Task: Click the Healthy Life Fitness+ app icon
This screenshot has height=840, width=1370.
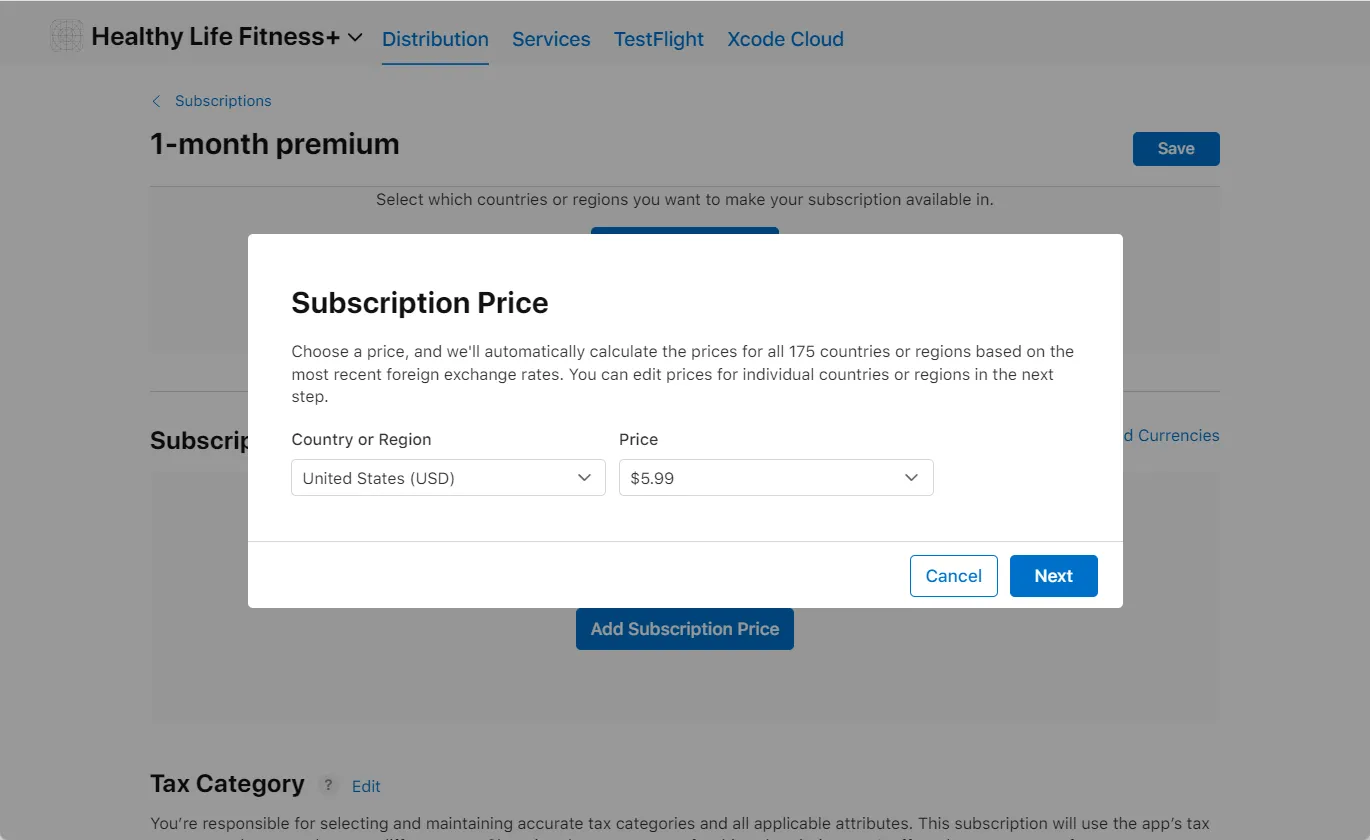Action: [66, 35]
